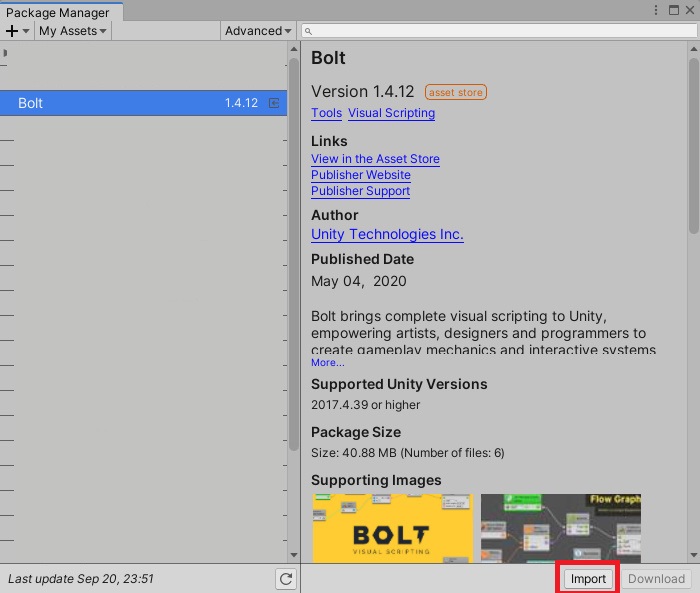Click the asset store tag badge
Screen dimensions: 700x593
pos(456,92)
